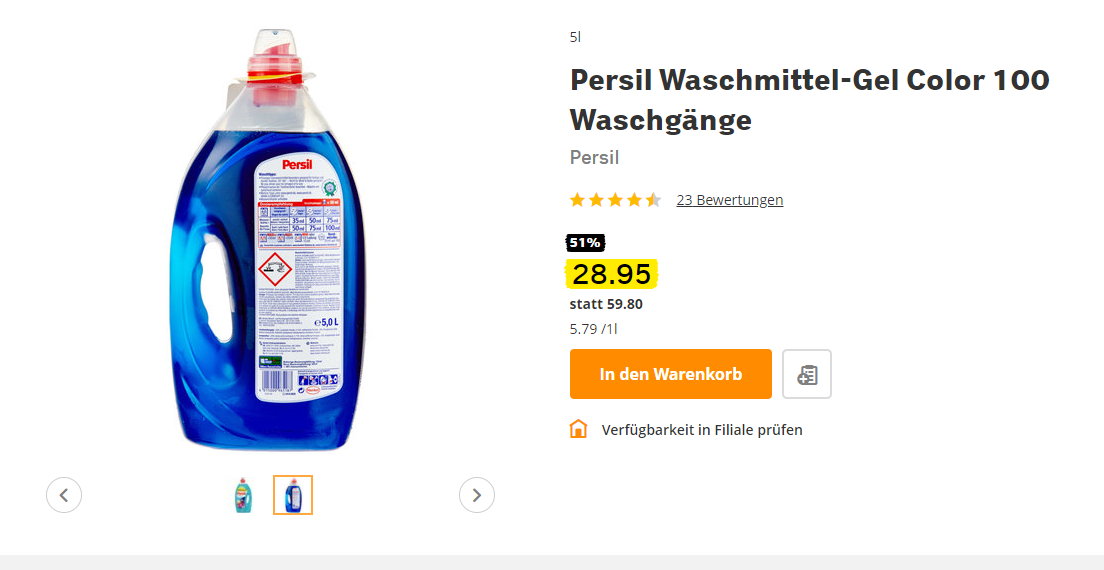Open Verfügbarkeit in Filiale prüfen
This screenshot has width=1104, height=570.
tap(701, 429)
